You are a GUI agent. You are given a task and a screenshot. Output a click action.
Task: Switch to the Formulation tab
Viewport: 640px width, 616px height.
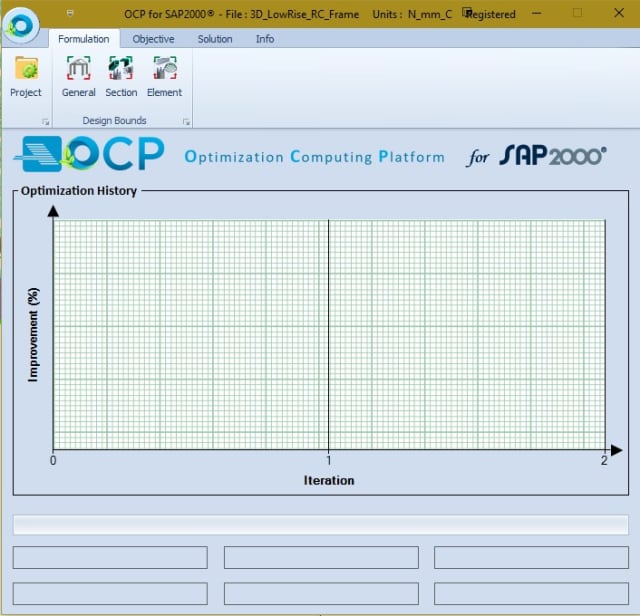(x=84, y=39)
